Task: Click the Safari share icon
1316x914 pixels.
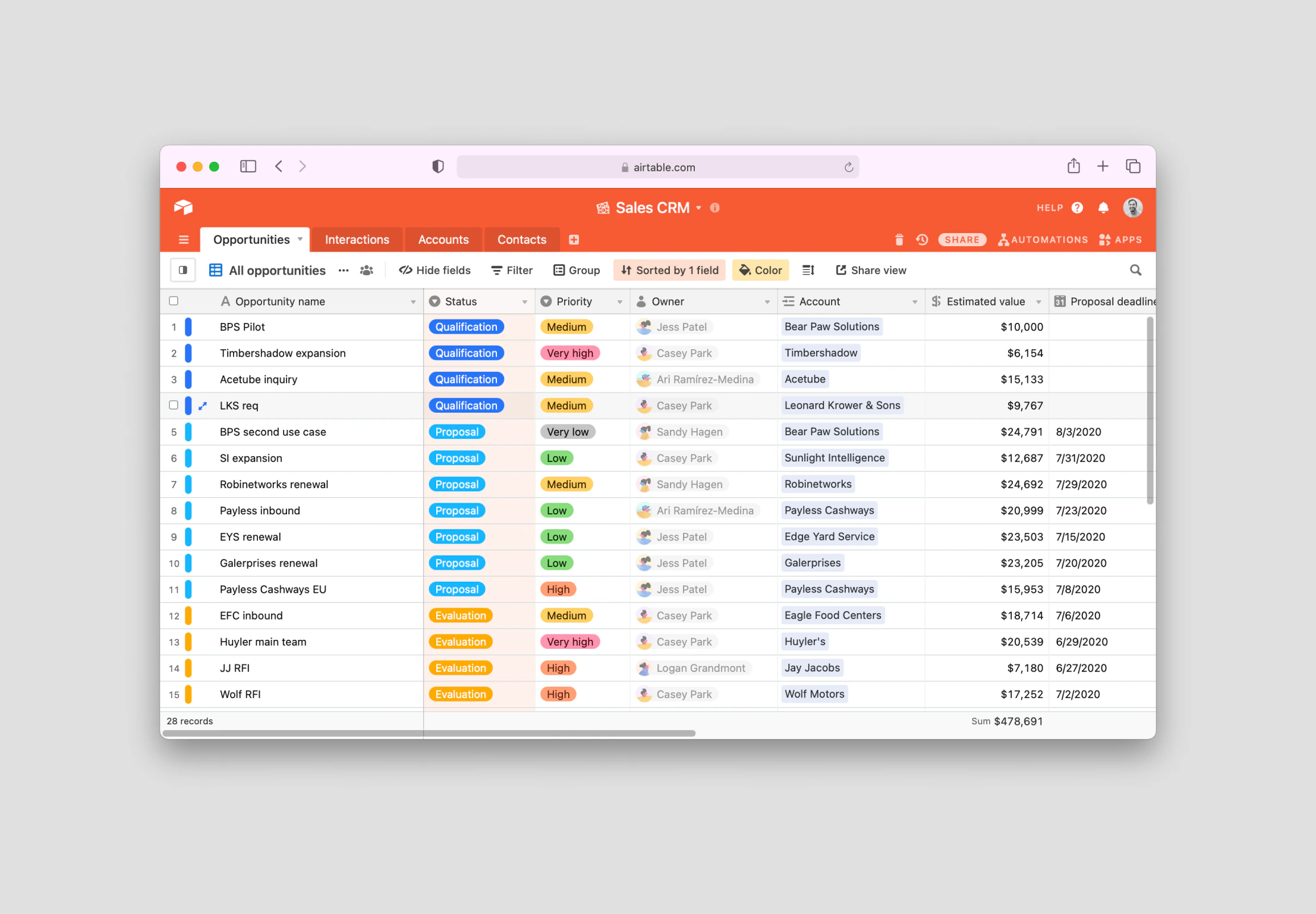Action: tap(1073, 166)
